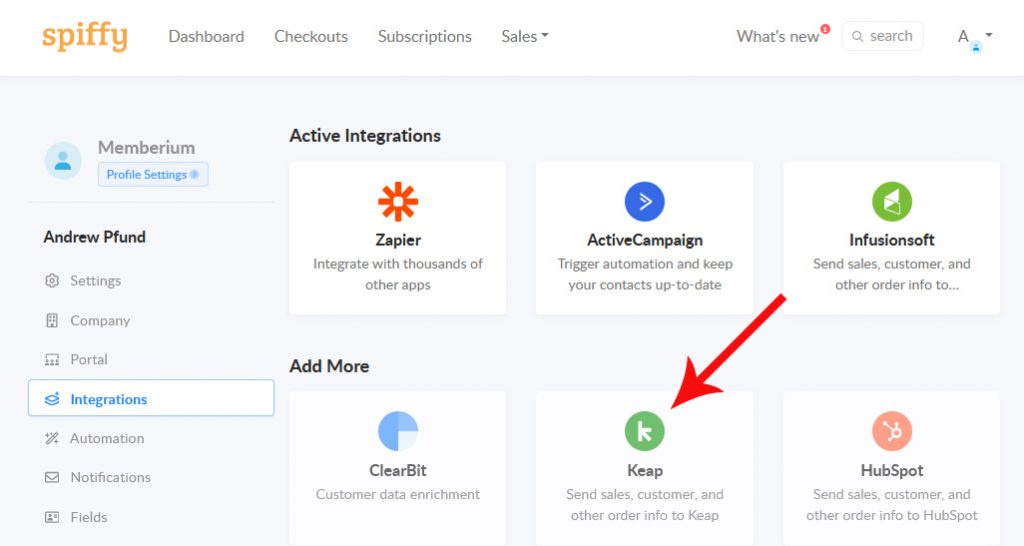The width and height of the screenshot is (1024, 546).
Task: Click the Settings gear icon in sidebar
Action: pos(52,281)
